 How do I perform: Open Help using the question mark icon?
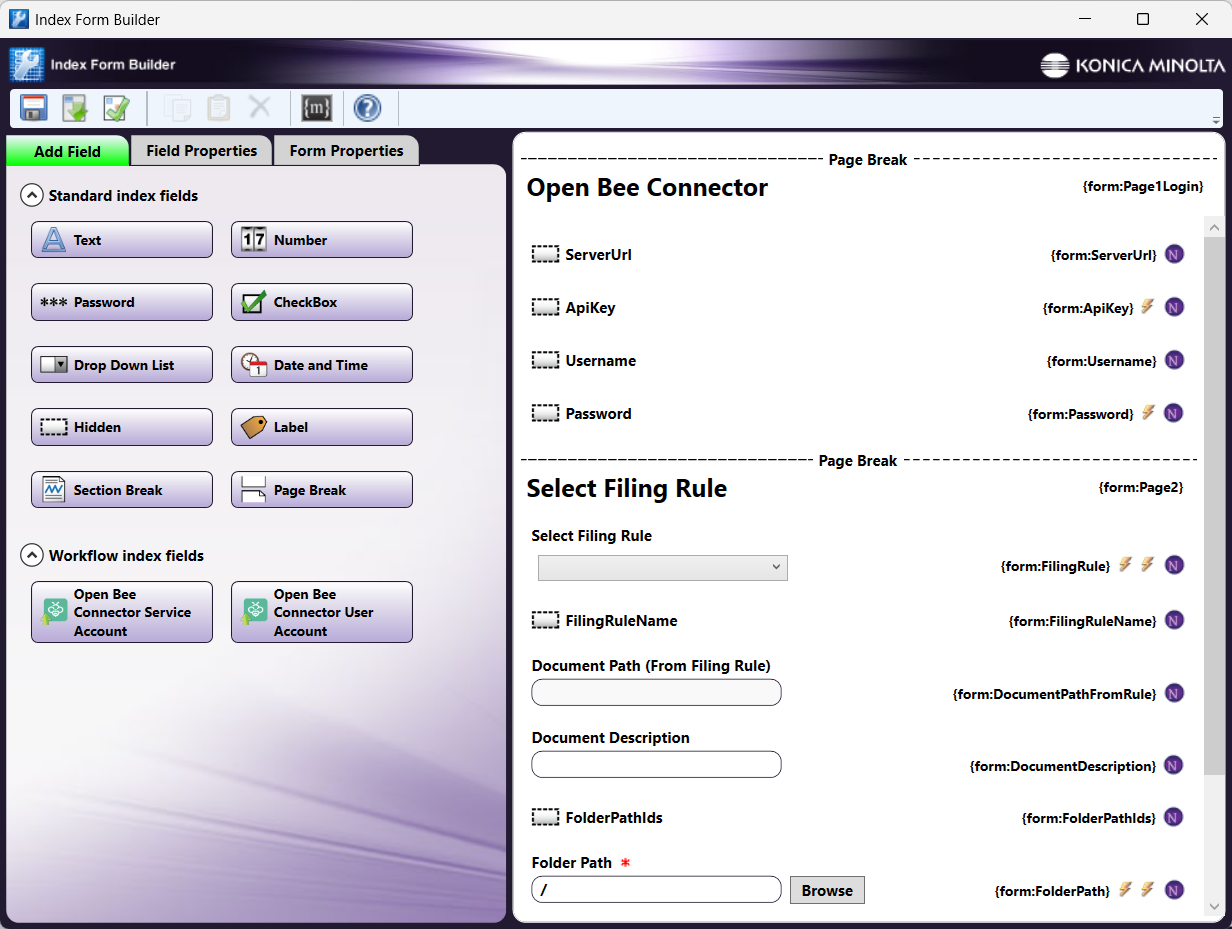coord(368,107)
